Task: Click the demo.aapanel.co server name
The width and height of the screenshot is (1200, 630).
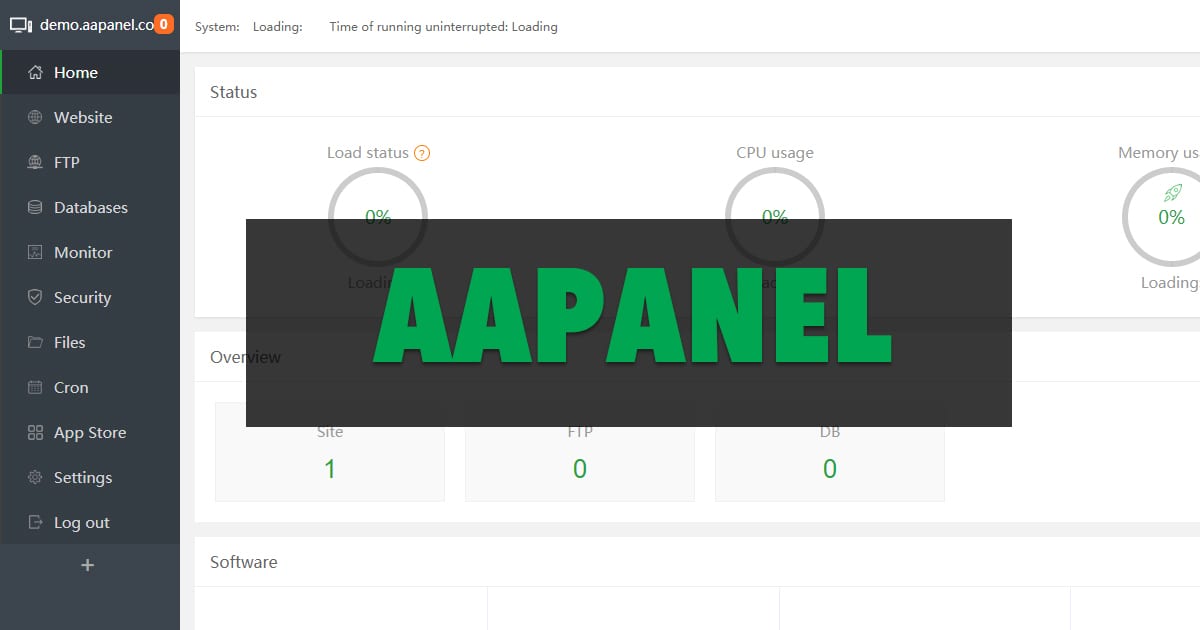Action: coord(97,25)
